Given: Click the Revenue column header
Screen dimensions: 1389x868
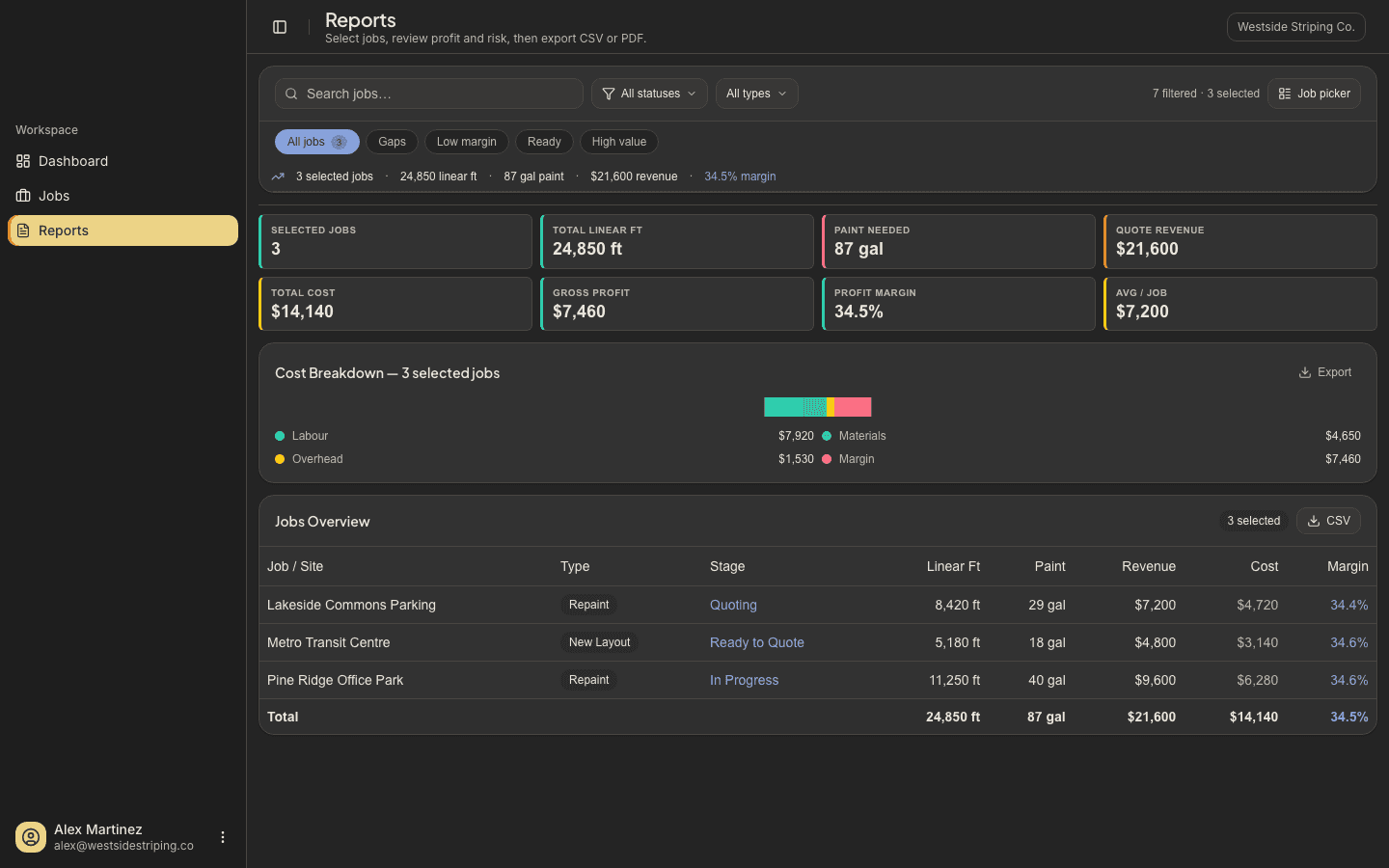Looking at the screenshot, I should (1149, 566).
